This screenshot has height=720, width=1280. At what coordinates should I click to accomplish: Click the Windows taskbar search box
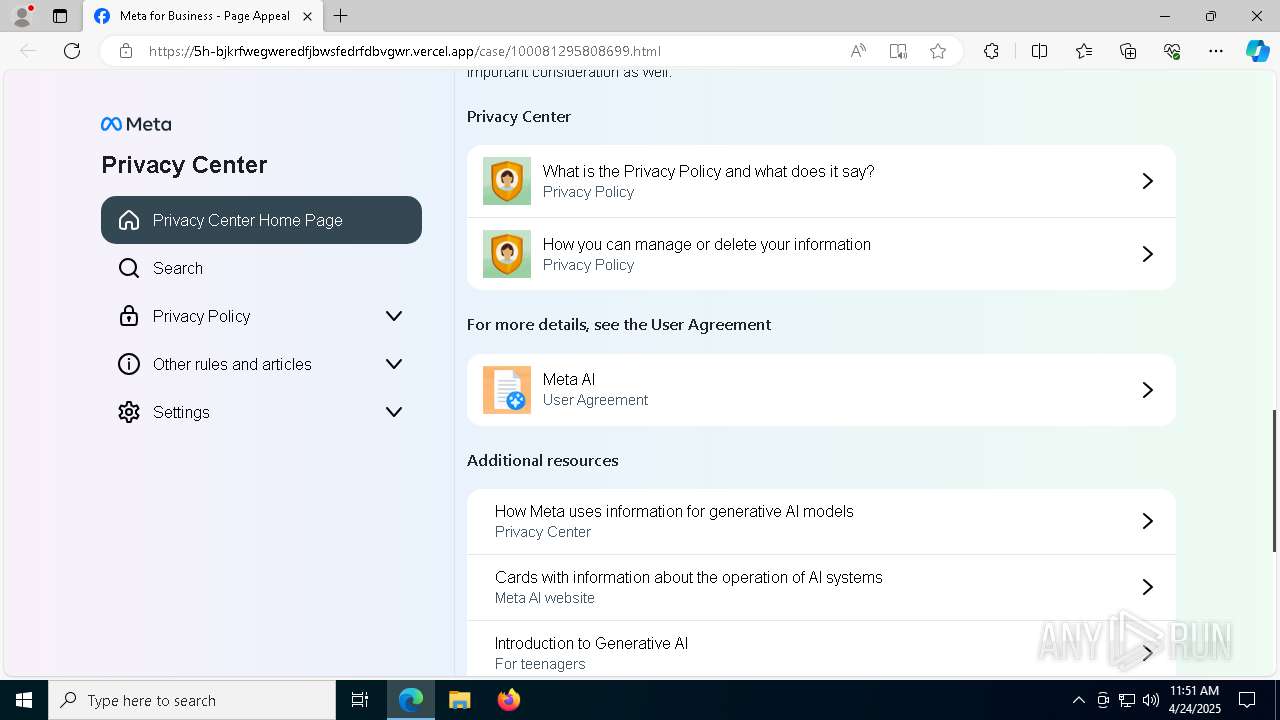tap(192, 700)
